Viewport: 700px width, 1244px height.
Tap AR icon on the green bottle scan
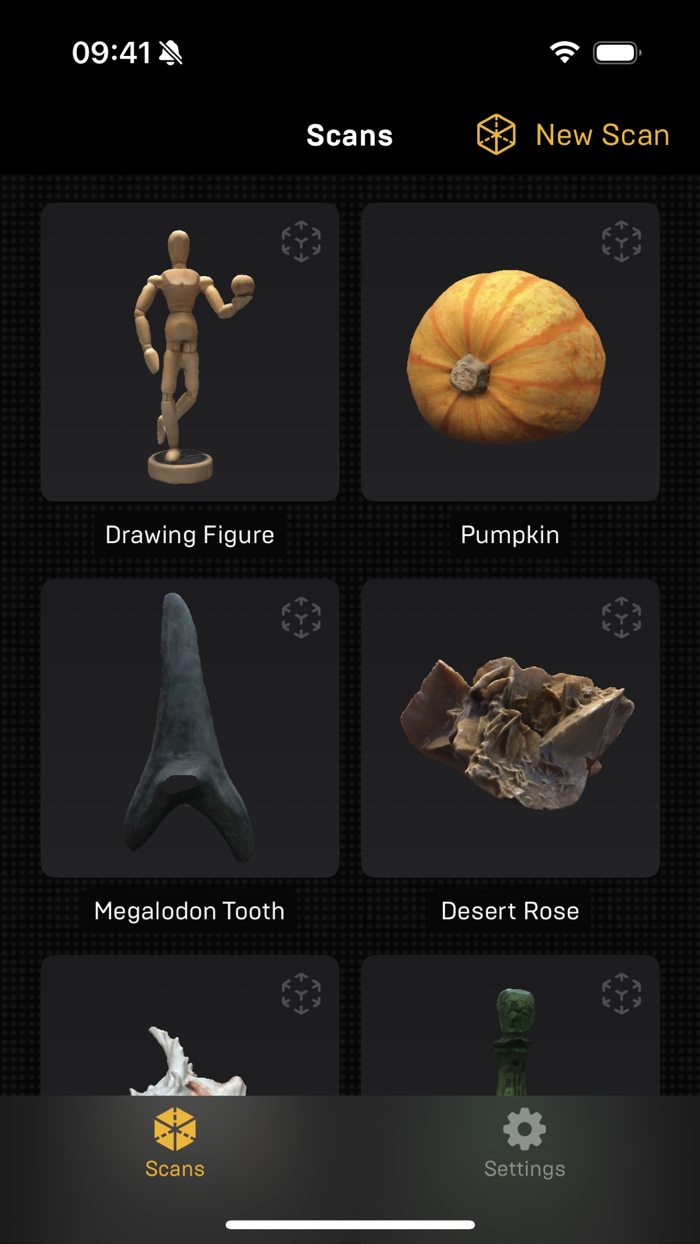point(621,994)
